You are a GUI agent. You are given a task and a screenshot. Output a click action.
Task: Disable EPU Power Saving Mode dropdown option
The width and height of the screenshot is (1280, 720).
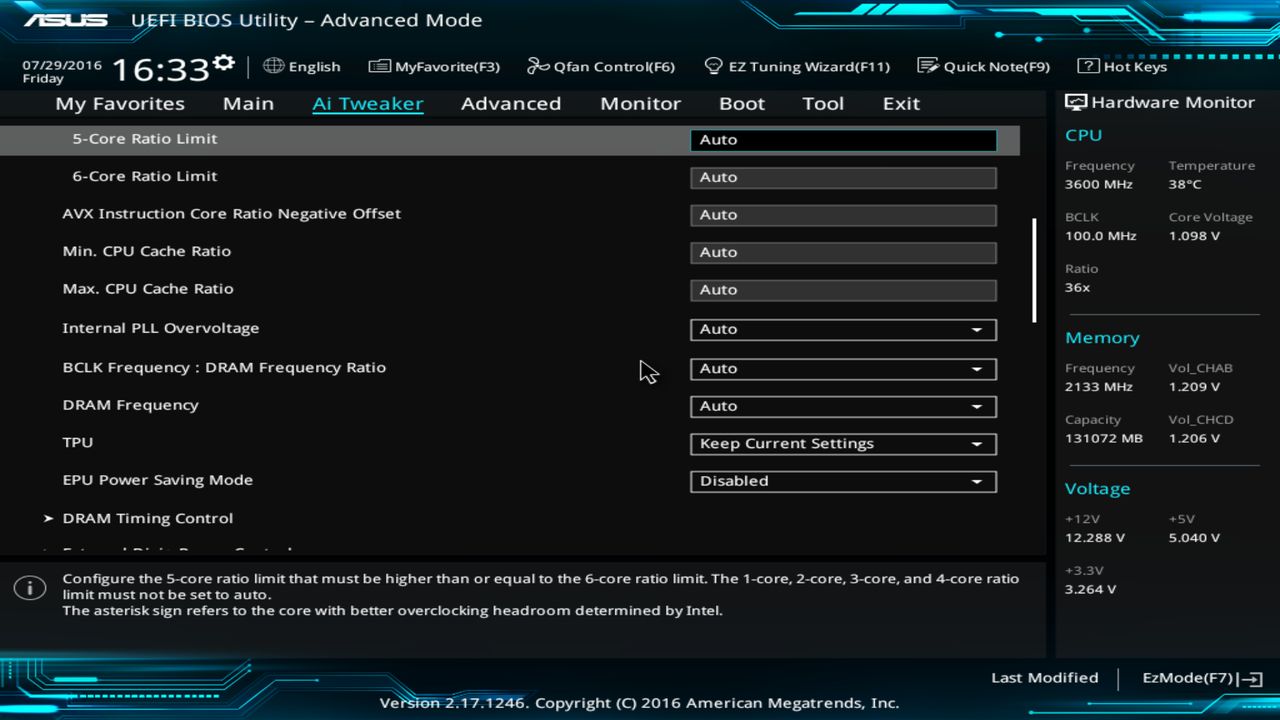pyautogui.click(x=842, y=481)
